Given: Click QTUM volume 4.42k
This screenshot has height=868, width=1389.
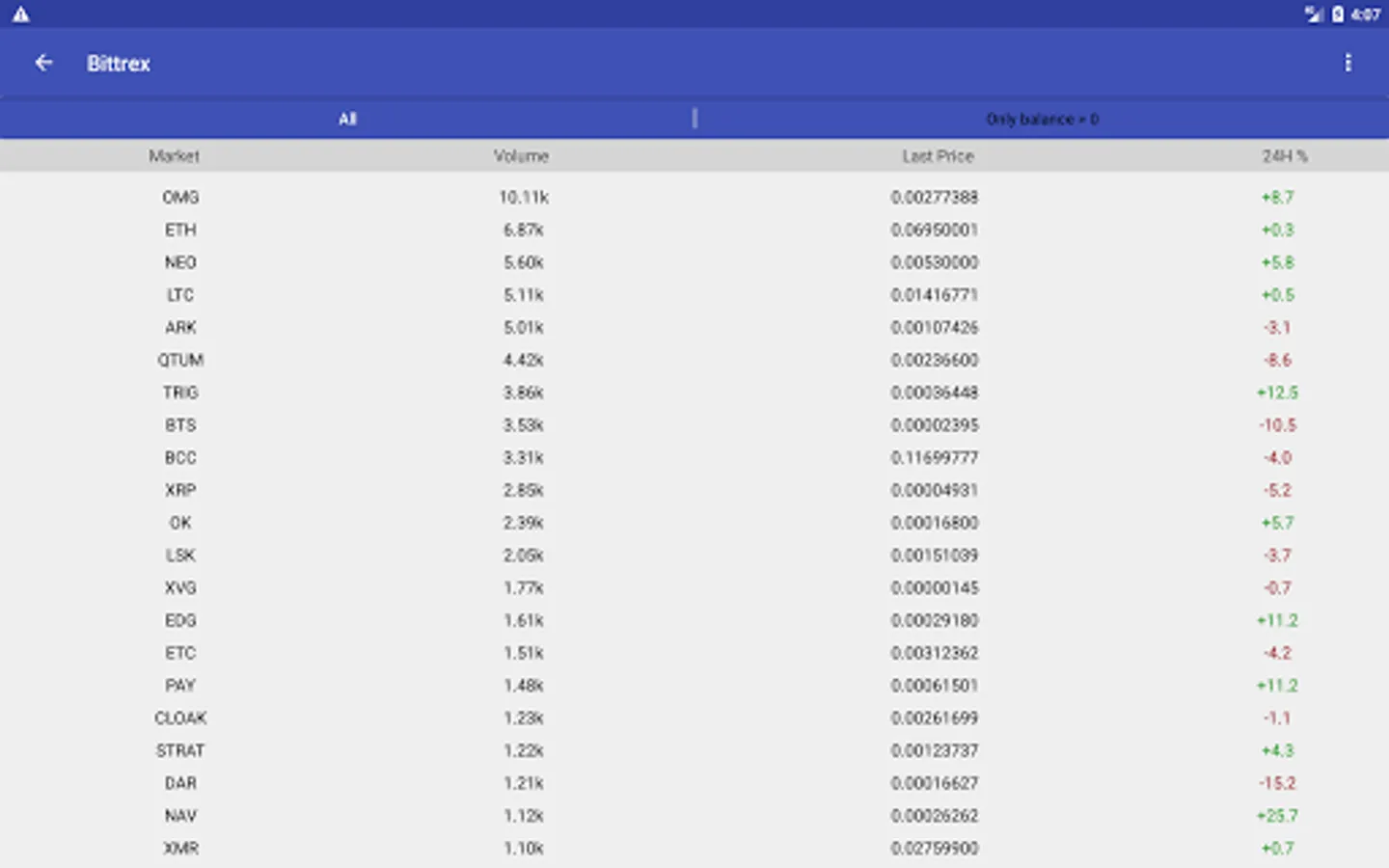Looking at the screenshot, I should point(524,360).
